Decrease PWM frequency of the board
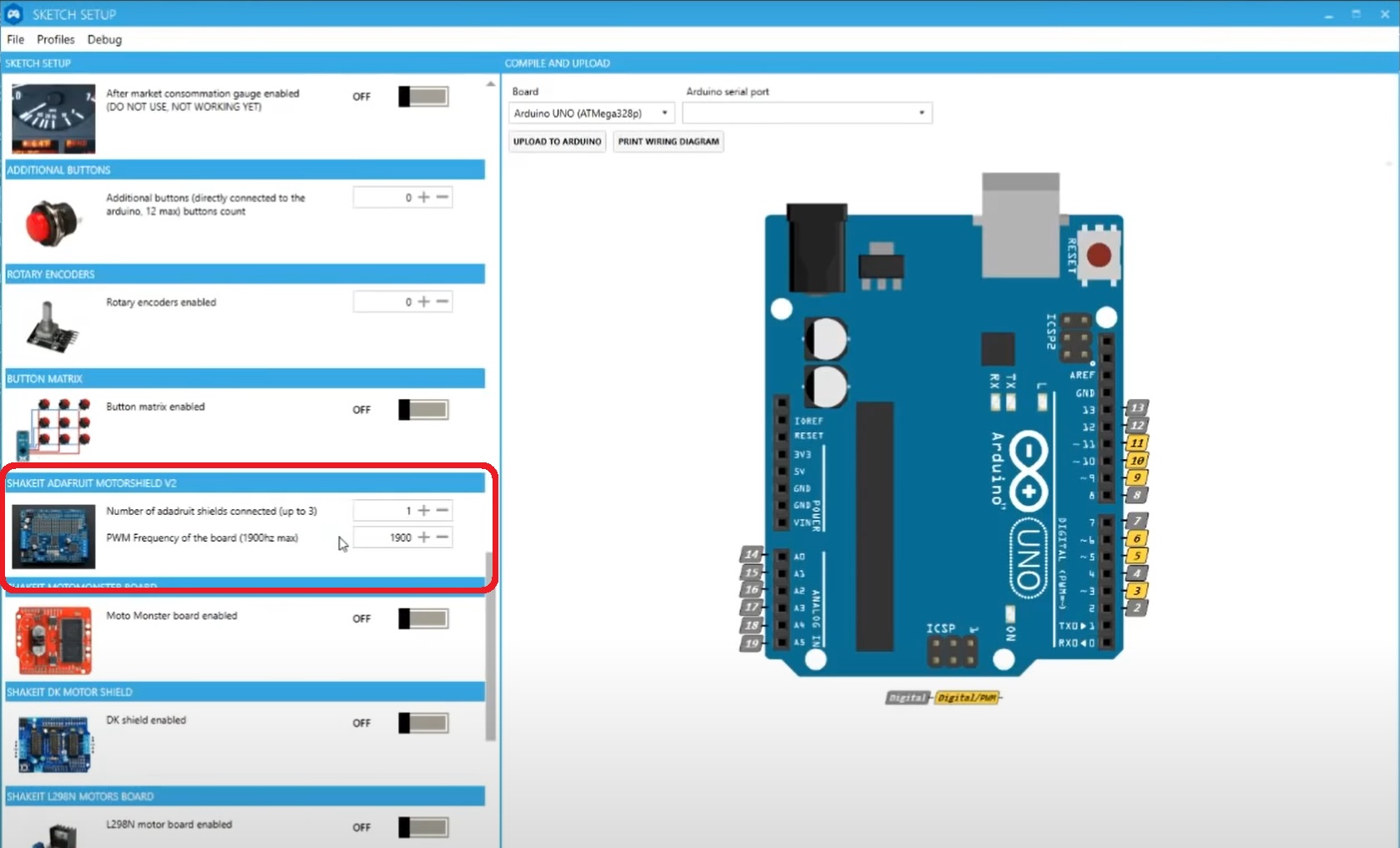1400x848 pixels. (x=442, y=537)
